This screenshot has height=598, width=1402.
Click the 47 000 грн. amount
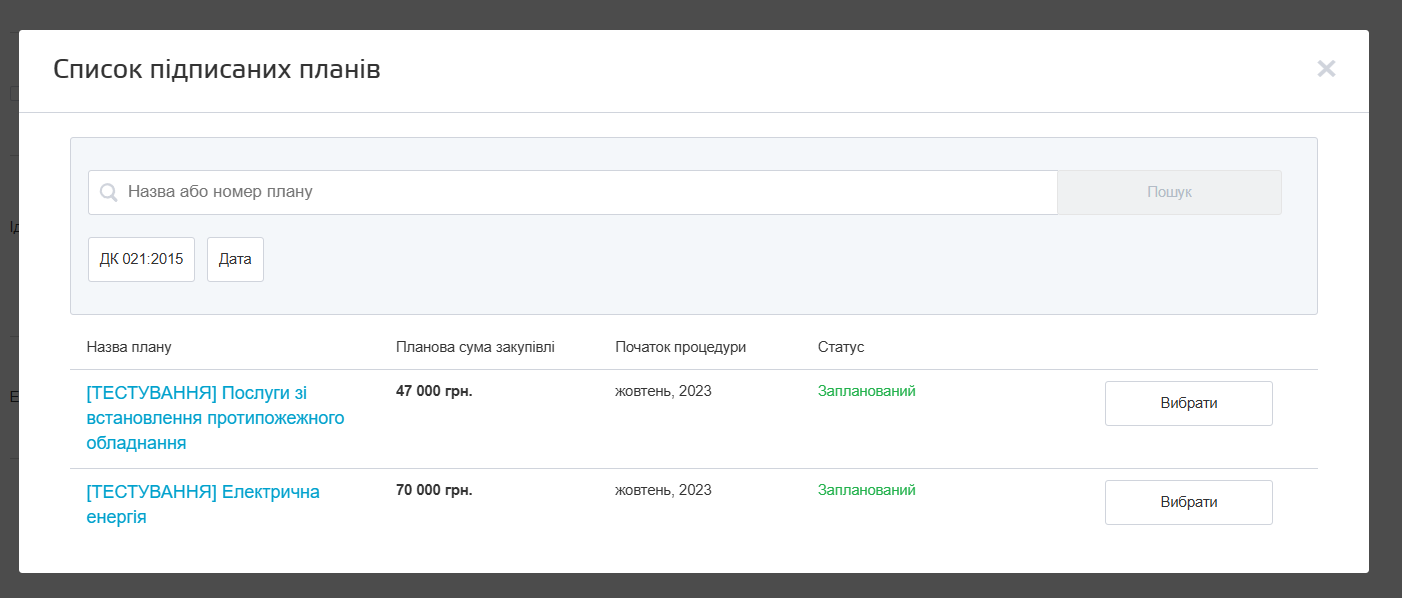coord(434,391)
